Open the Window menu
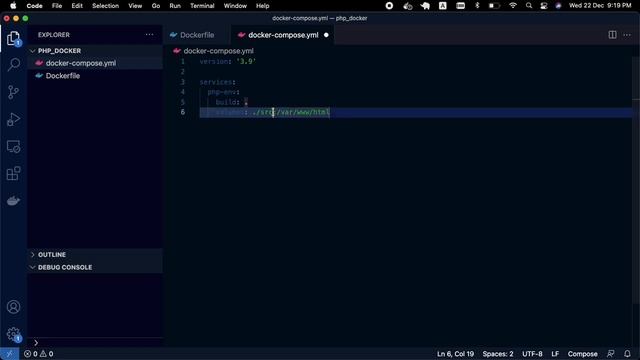Viewport: 640px width, 360px height. [x=235, y=6]
